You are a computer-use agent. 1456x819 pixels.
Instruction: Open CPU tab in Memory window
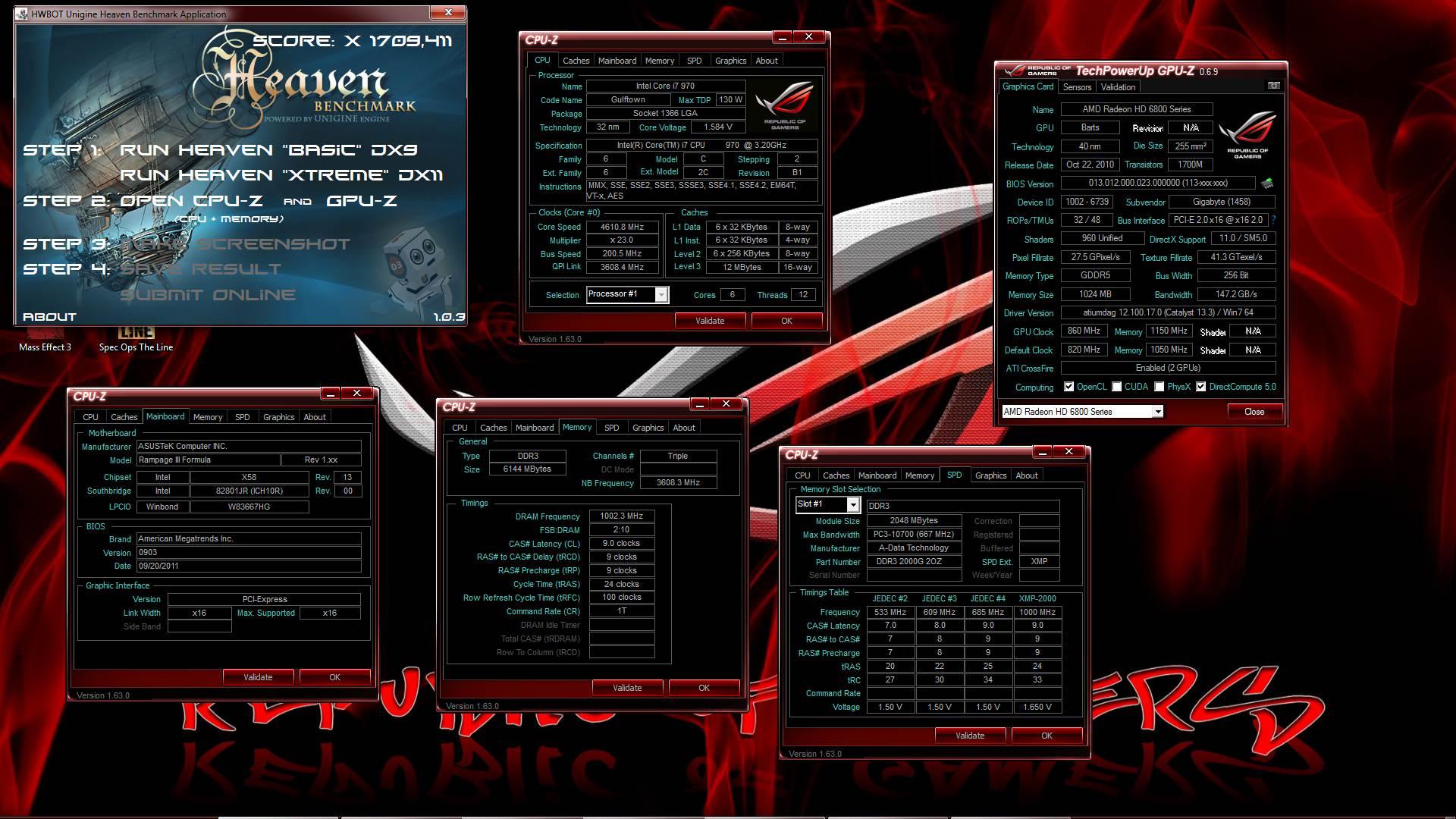460,428
